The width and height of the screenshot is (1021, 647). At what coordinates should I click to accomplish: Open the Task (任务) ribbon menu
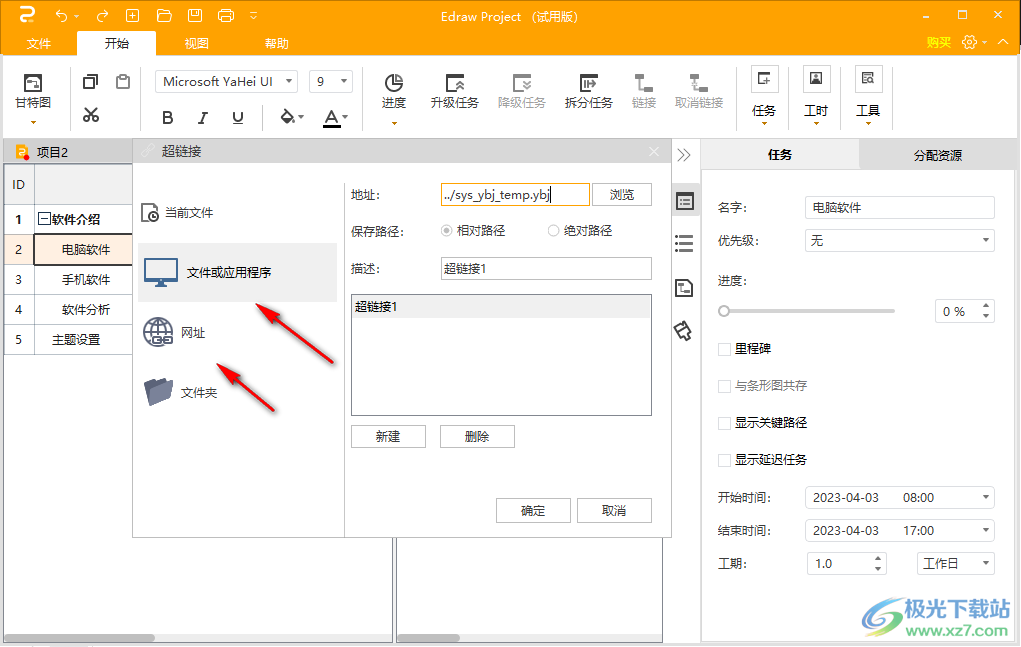coord(764,96)
